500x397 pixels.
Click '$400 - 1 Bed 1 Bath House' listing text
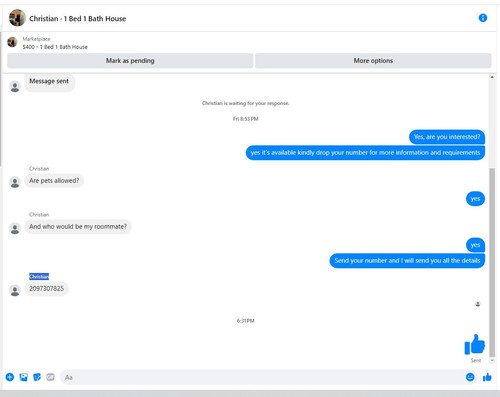55,47
